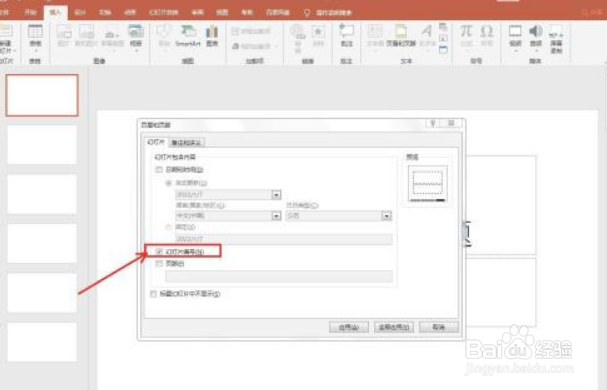Click the fixed date text field
The height and width of the screenshot is (390, 607).
tap(284, 239)
